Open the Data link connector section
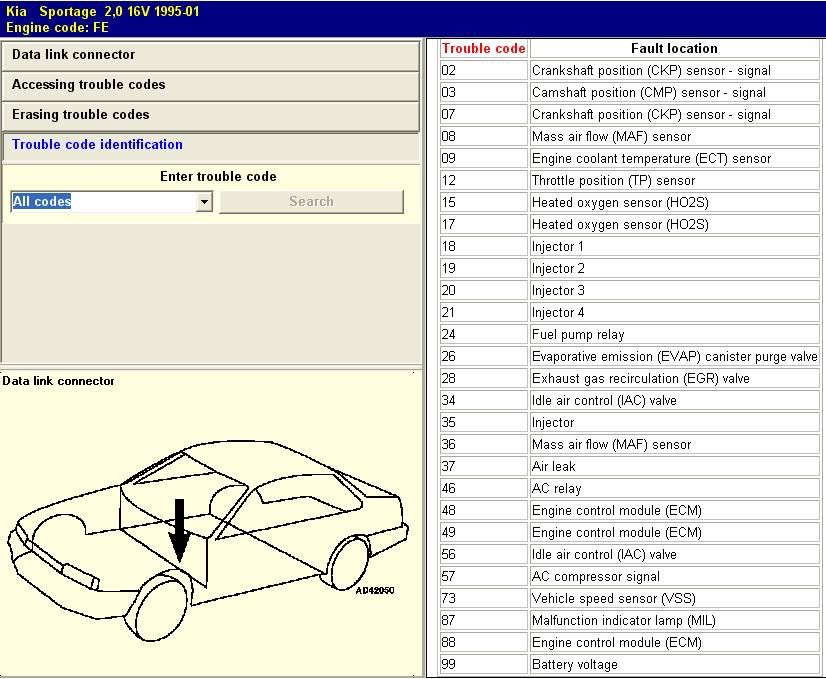This screenshot has width=826, height=679. coord(210,55)
